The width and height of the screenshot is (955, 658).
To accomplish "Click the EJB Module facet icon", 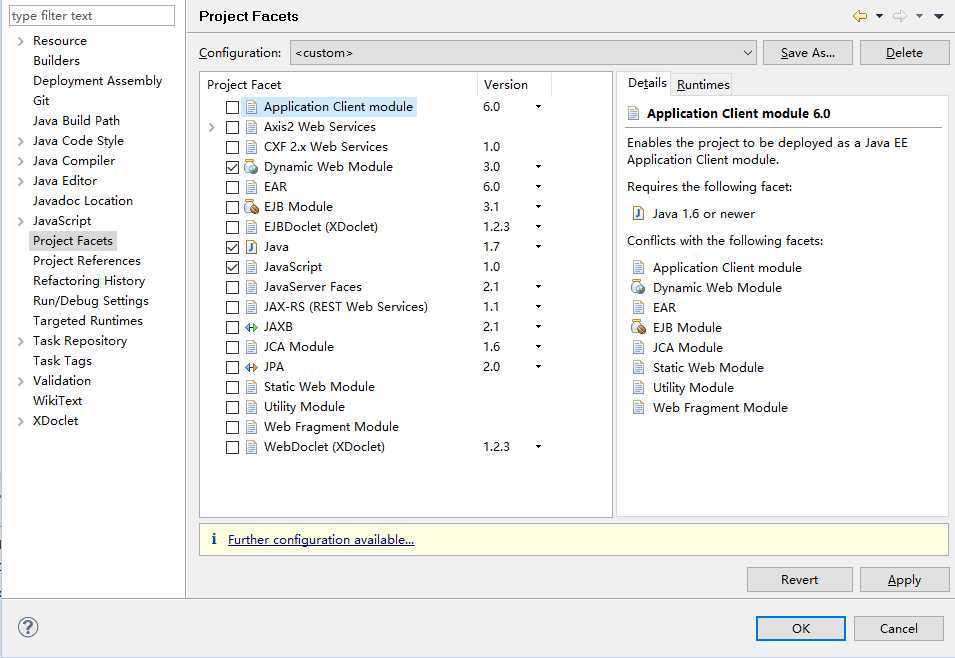I will pos(251,207).
